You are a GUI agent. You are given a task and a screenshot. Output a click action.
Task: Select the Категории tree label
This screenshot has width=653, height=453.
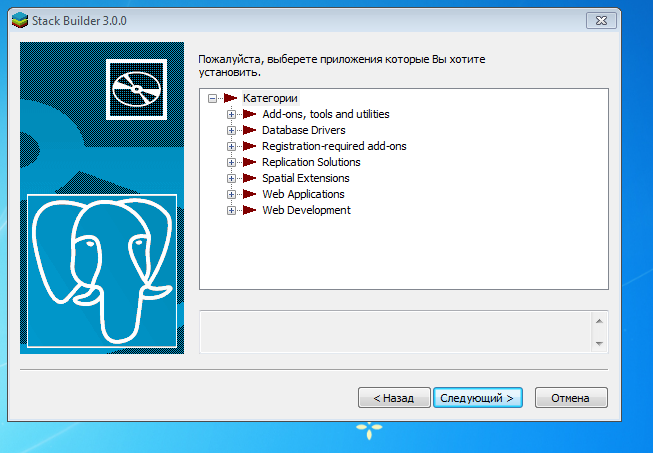270,98
